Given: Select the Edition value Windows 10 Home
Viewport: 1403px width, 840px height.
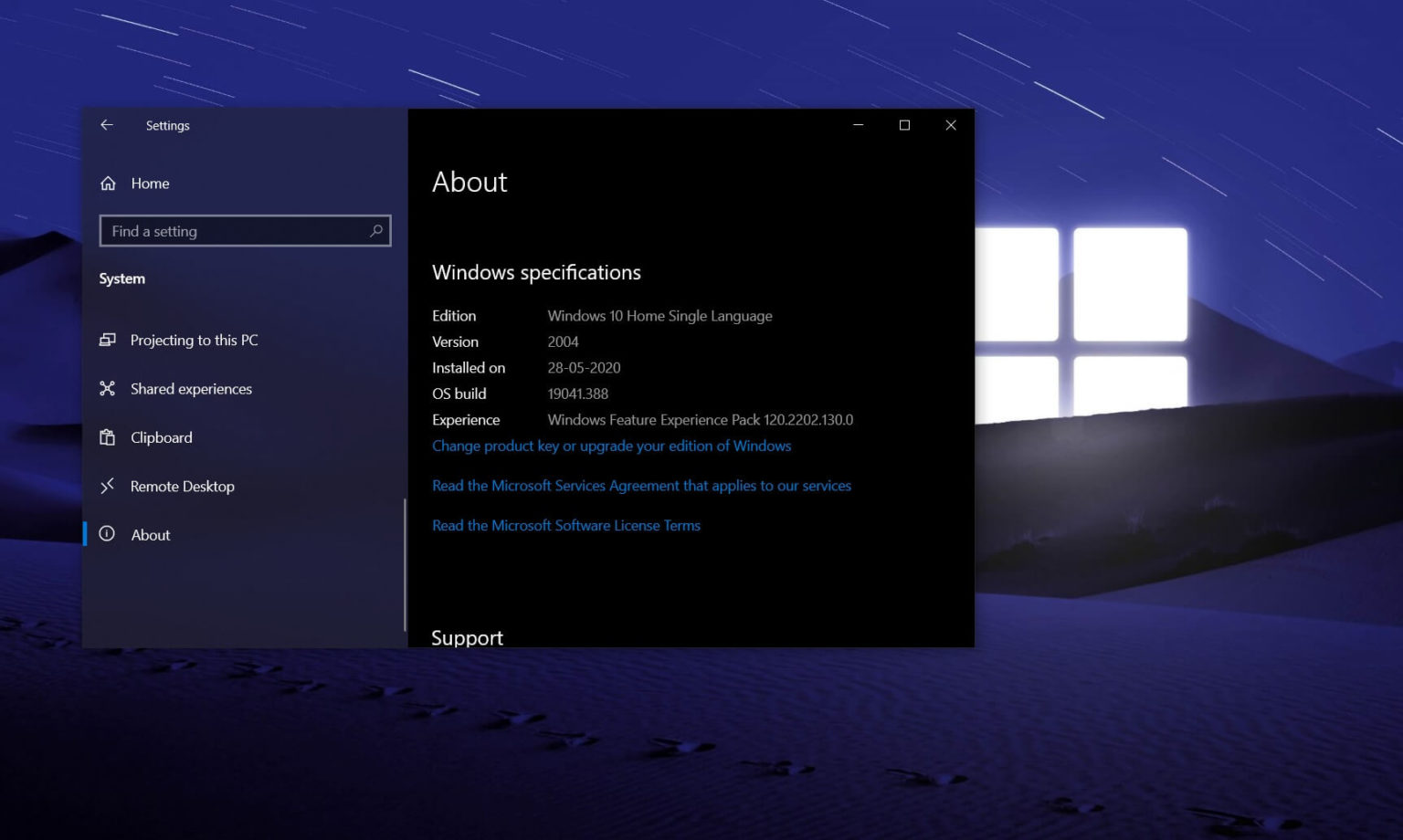Looking at the screenshot, I should pos(659,315).
